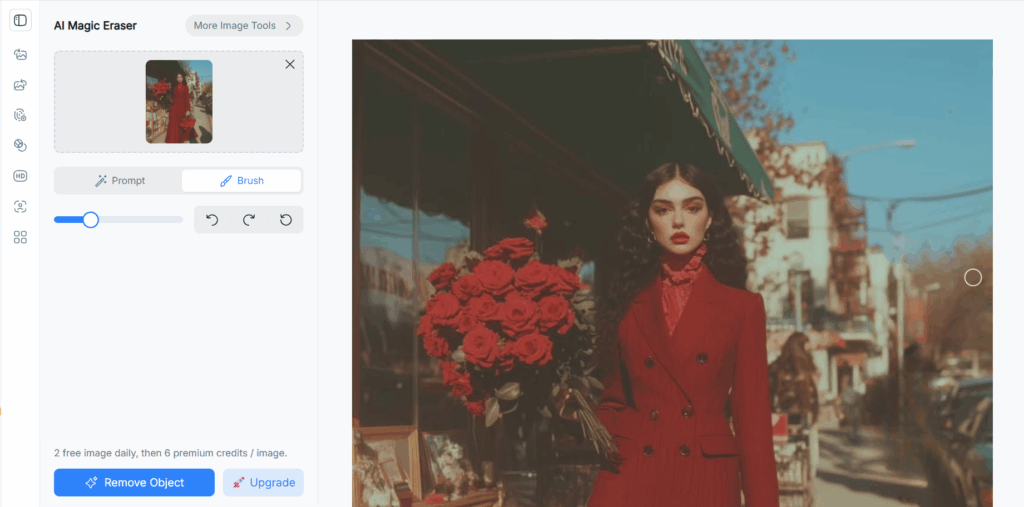1024x507 pixels.
Task: Switch to the Brush tab
Action: pyautogui.click(x=241, y=181)
